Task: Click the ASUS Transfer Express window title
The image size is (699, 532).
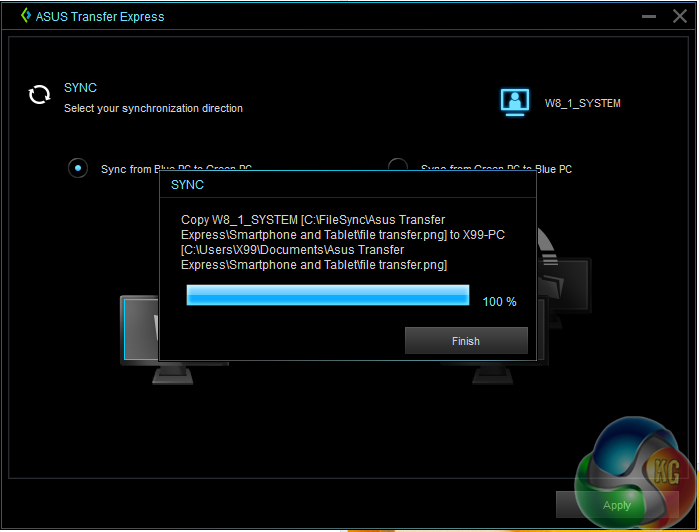Action: pos(100,16)
